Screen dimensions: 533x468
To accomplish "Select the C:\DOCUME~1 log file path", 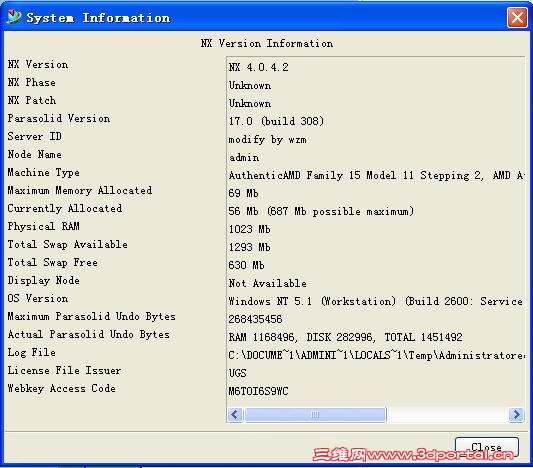I will (376, 356).
